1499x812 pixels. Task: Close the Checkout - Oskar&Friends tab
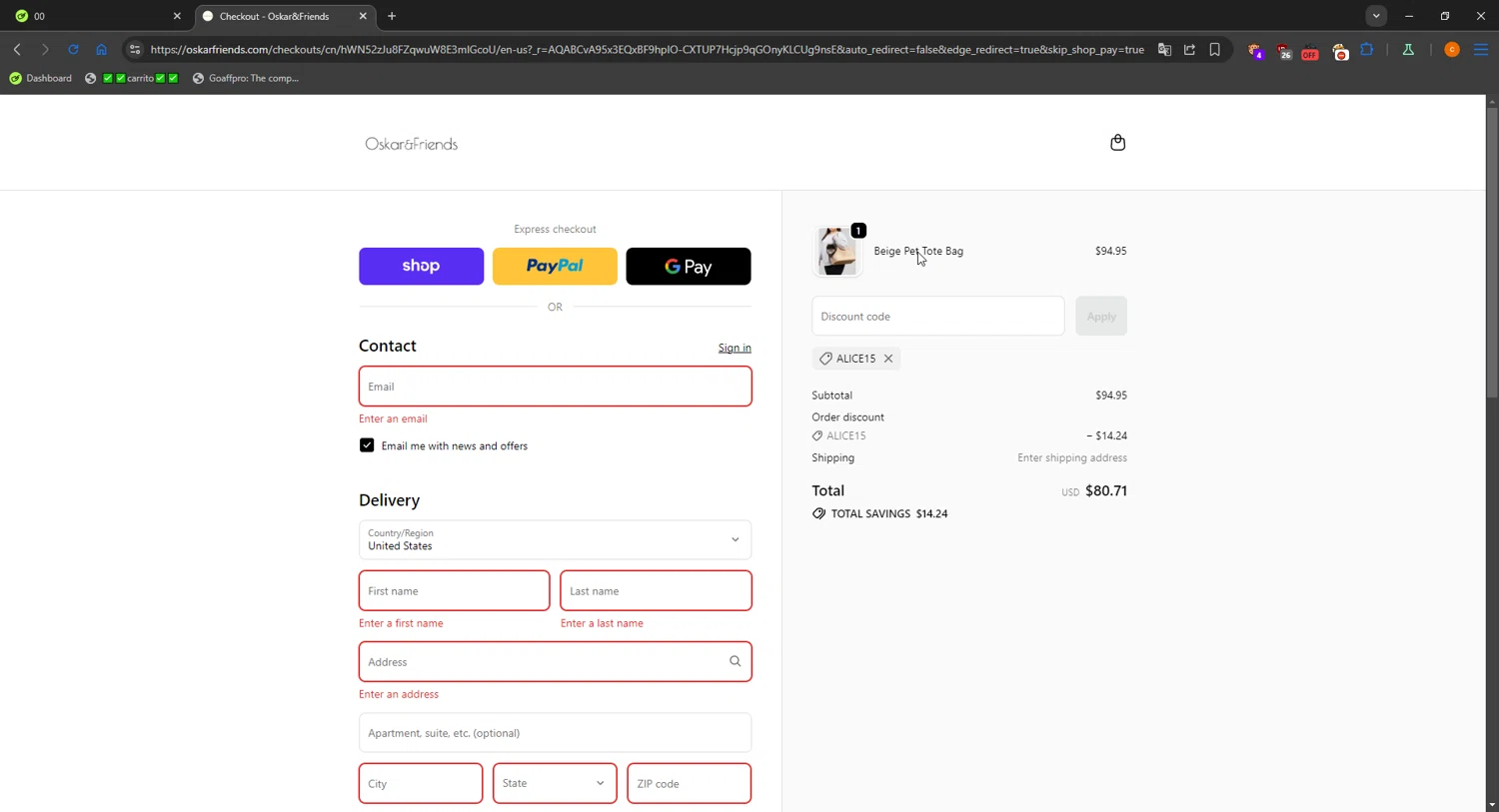tap(363, 16)
